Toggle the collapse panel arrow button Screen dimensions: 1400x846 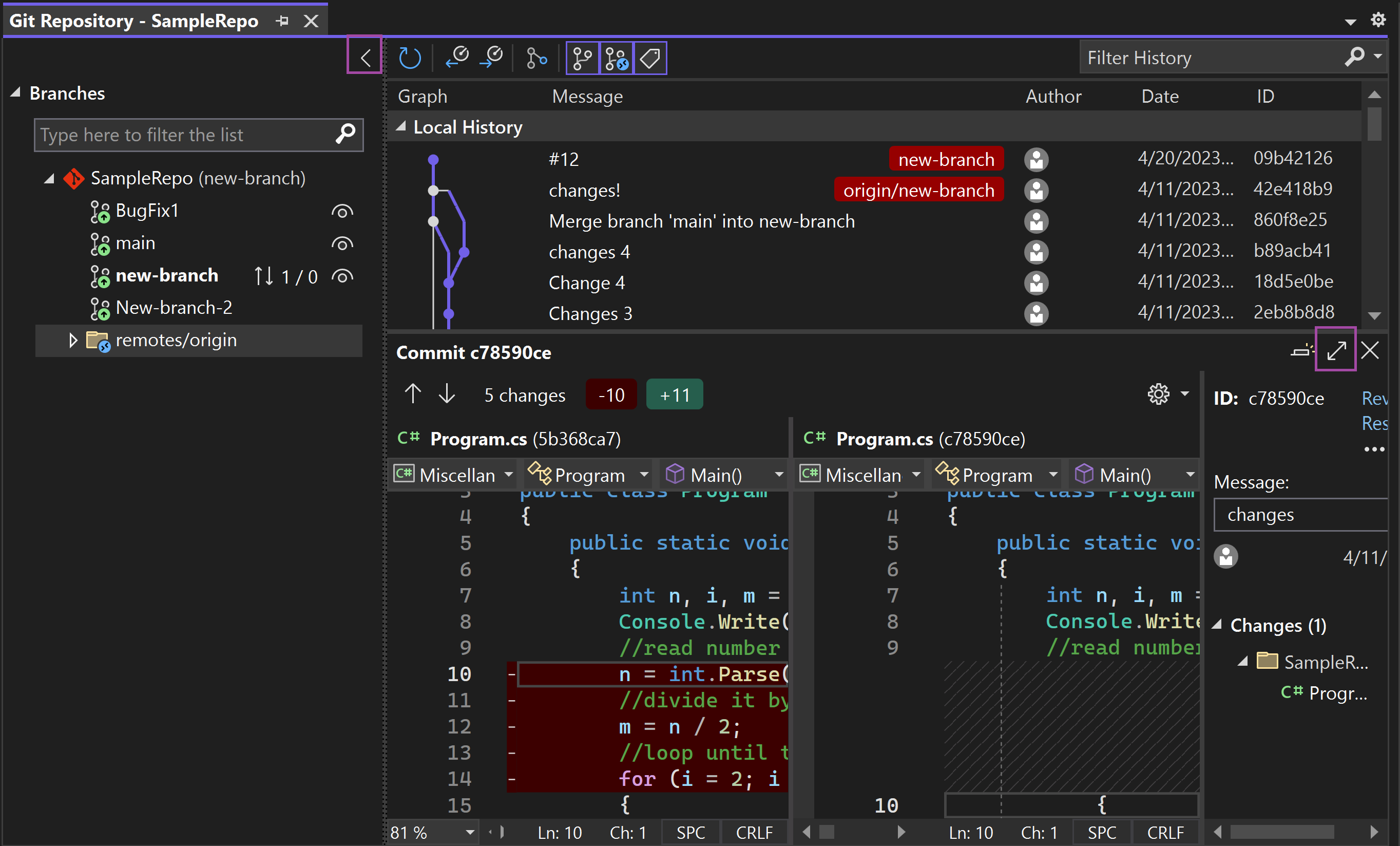(365, 57)
